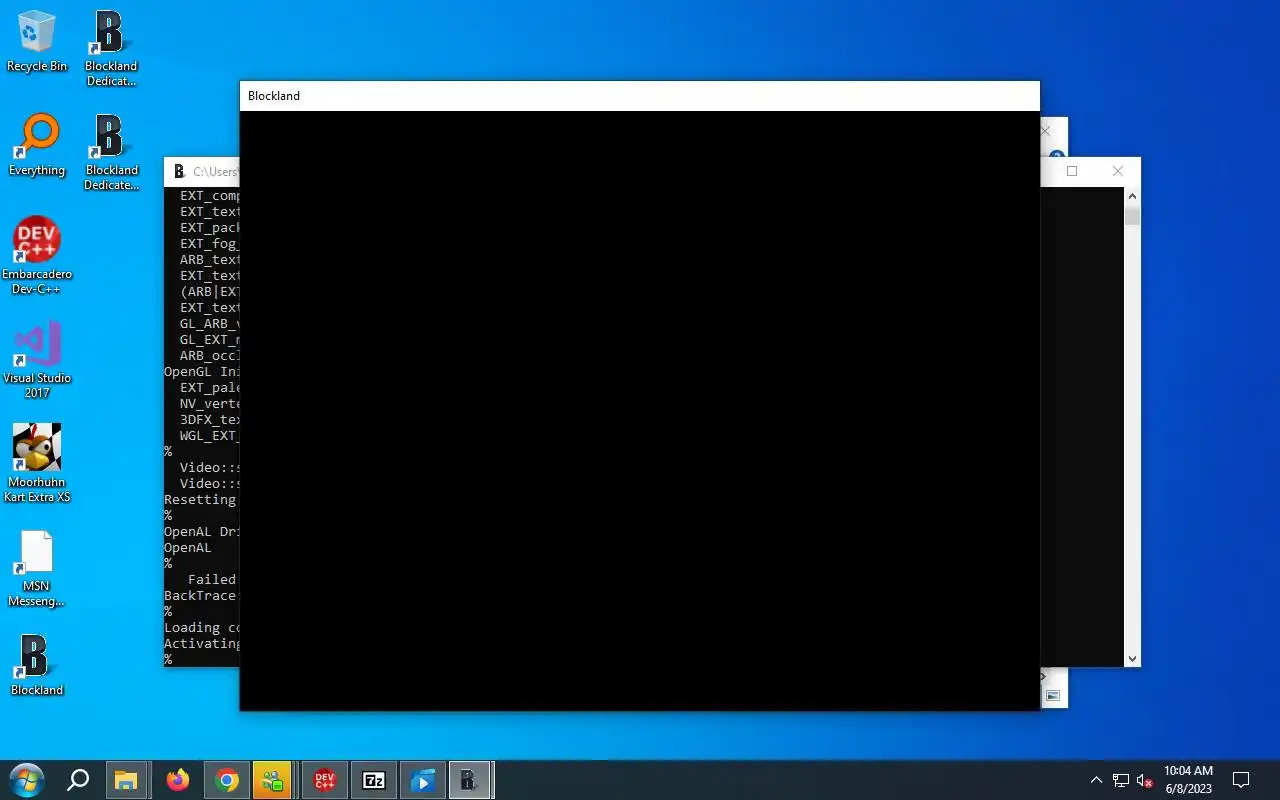Open the clock showing 10:04 AM
The height and width of the screenshot is (800, 1280).
[x=1188, y=780]
